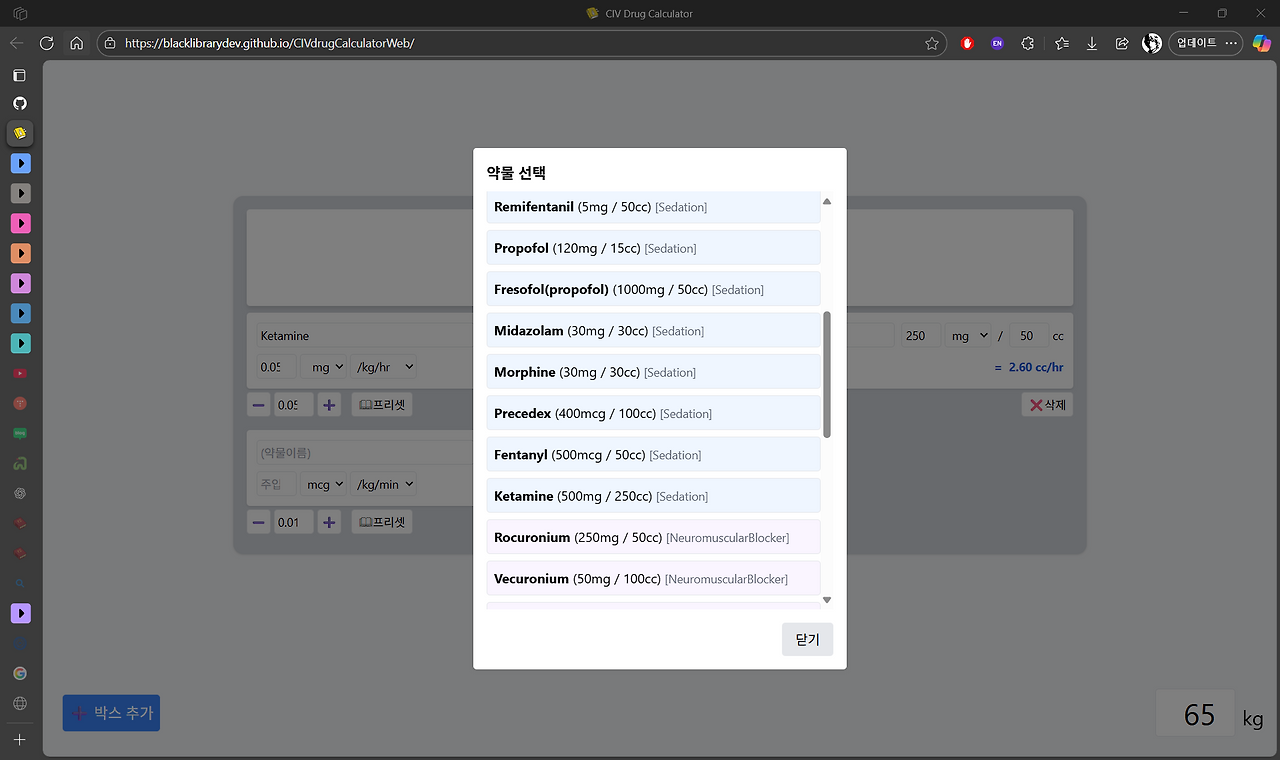Open the favorites list icon
1280x760 pixels.
pyautogui.click(x=1062, y=43)
